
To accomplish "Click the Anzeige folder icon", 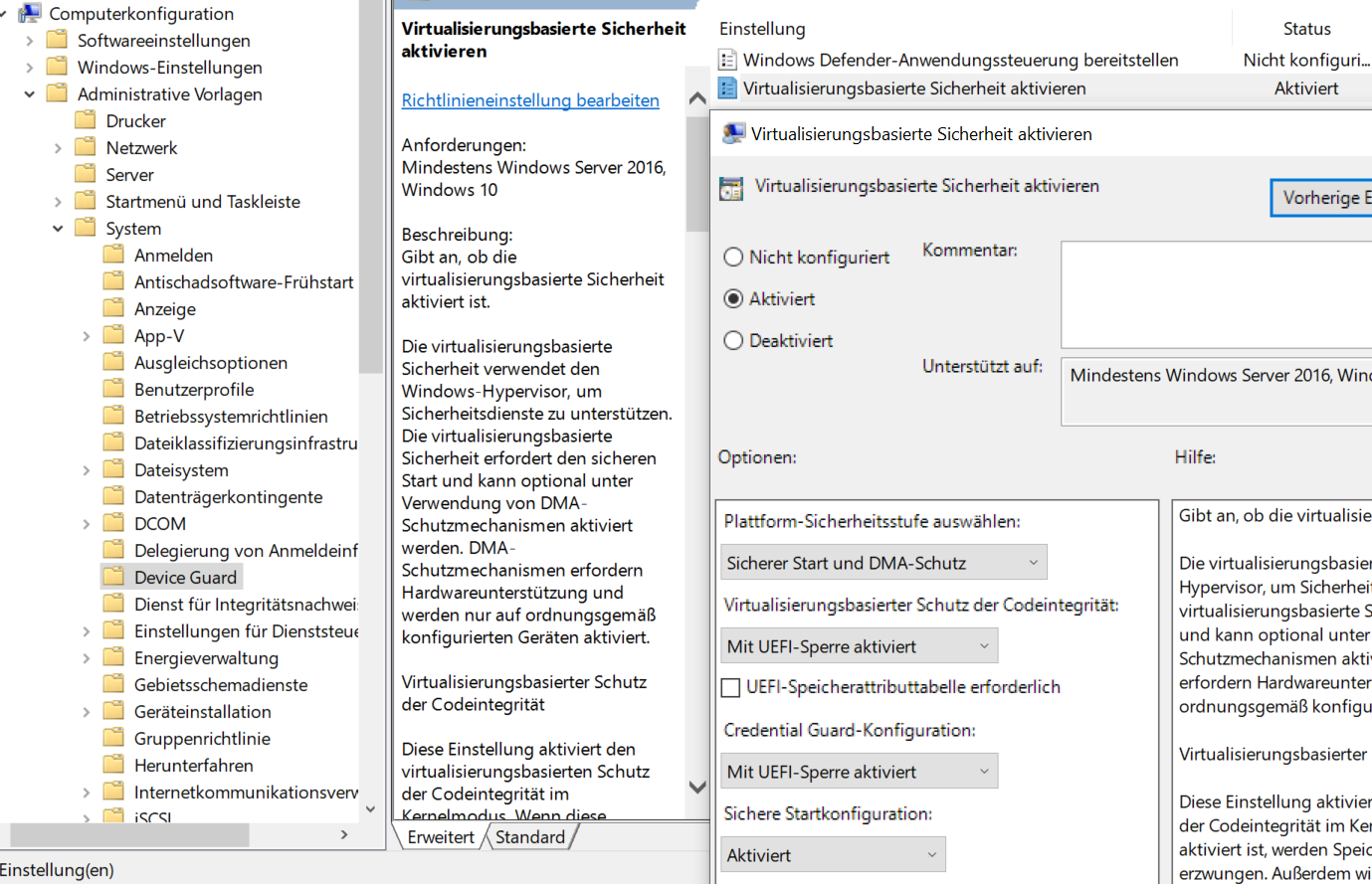I will click(x=113, y=308).
